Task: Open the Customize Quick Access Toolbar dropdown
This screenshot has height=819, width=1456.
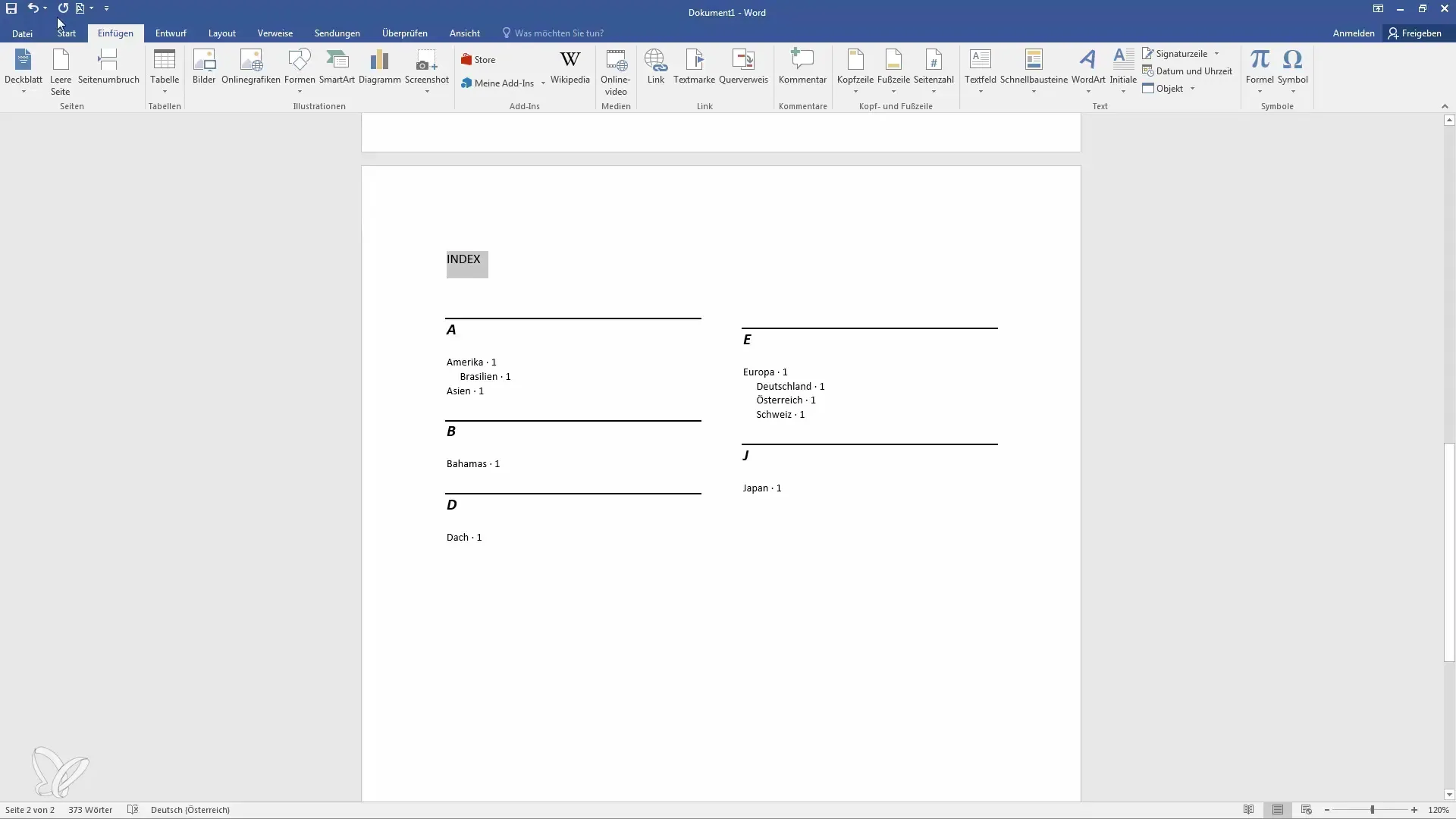Action: click(106, 8)
